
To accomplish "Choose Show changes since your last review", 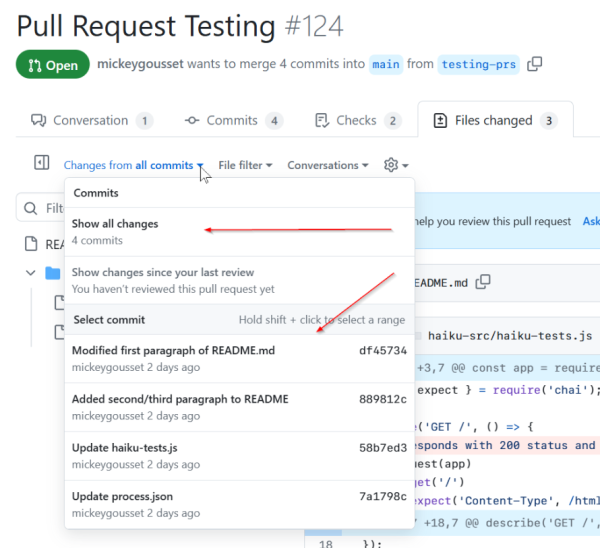I will pos(240,281).
